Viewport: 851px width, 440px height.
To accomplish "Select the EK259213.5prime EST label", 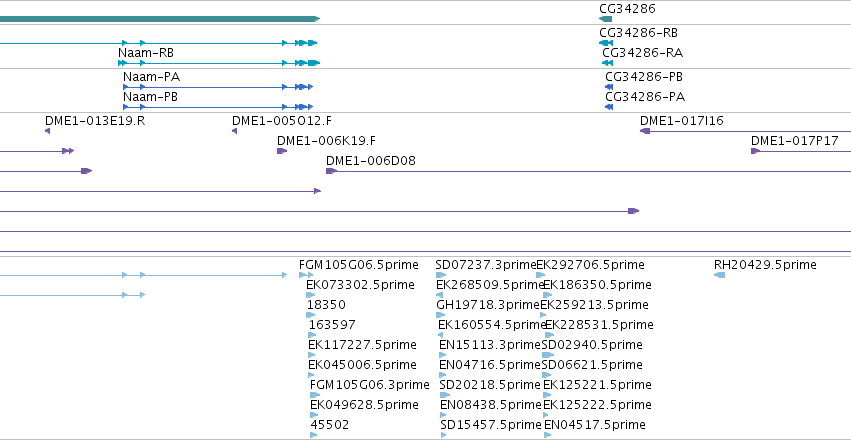I will (594, 304).
